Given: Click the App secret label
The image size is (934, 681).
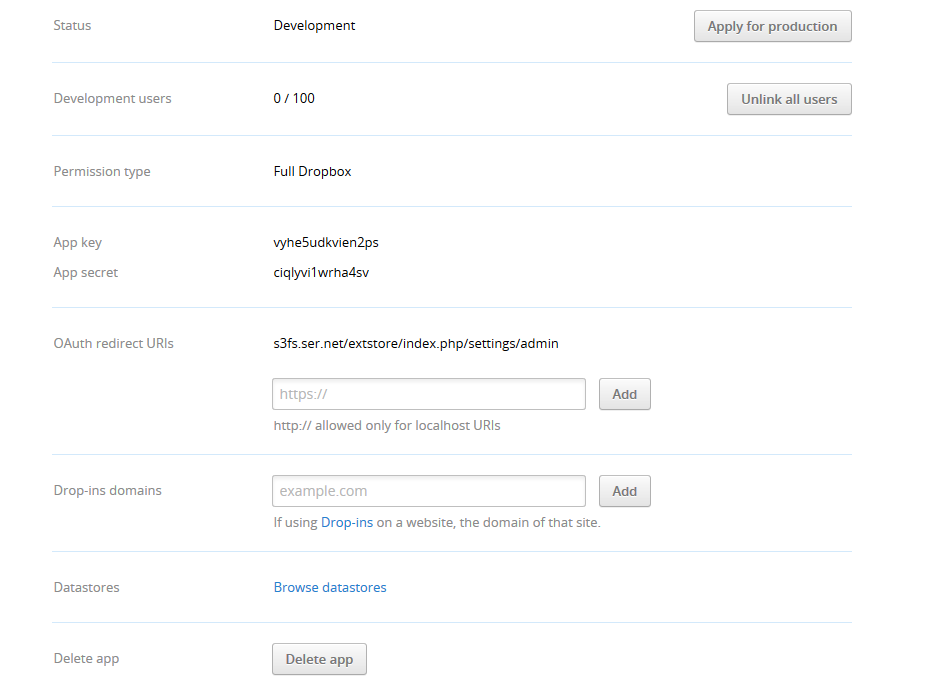Looking at the screenshot, I should (86, 272).
